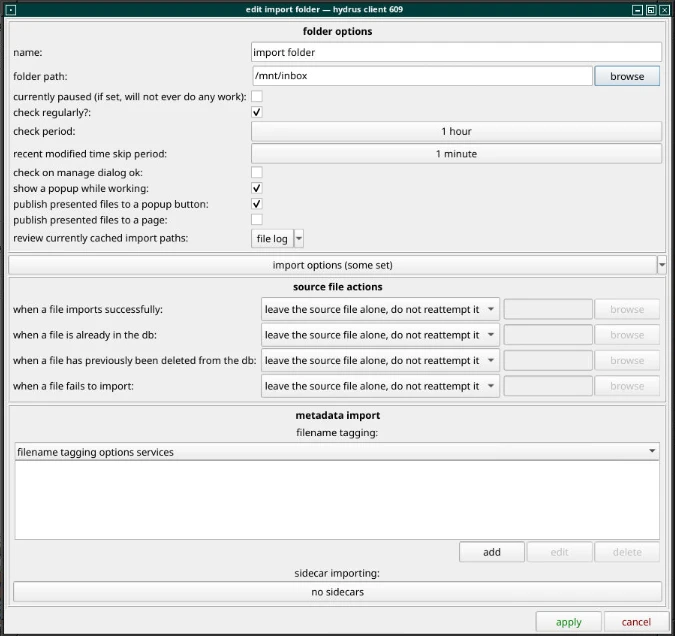Click the browse button for folder path
Viewport: 675px width, 636px height.
point(627,76)
